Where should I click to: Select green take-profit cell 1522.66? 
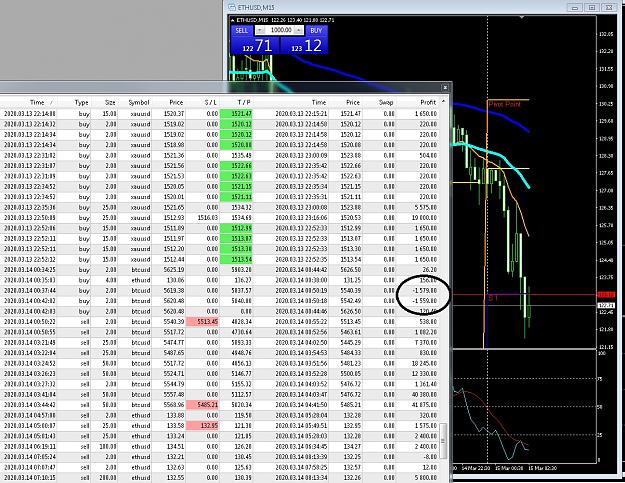click(x=236, y=165)
